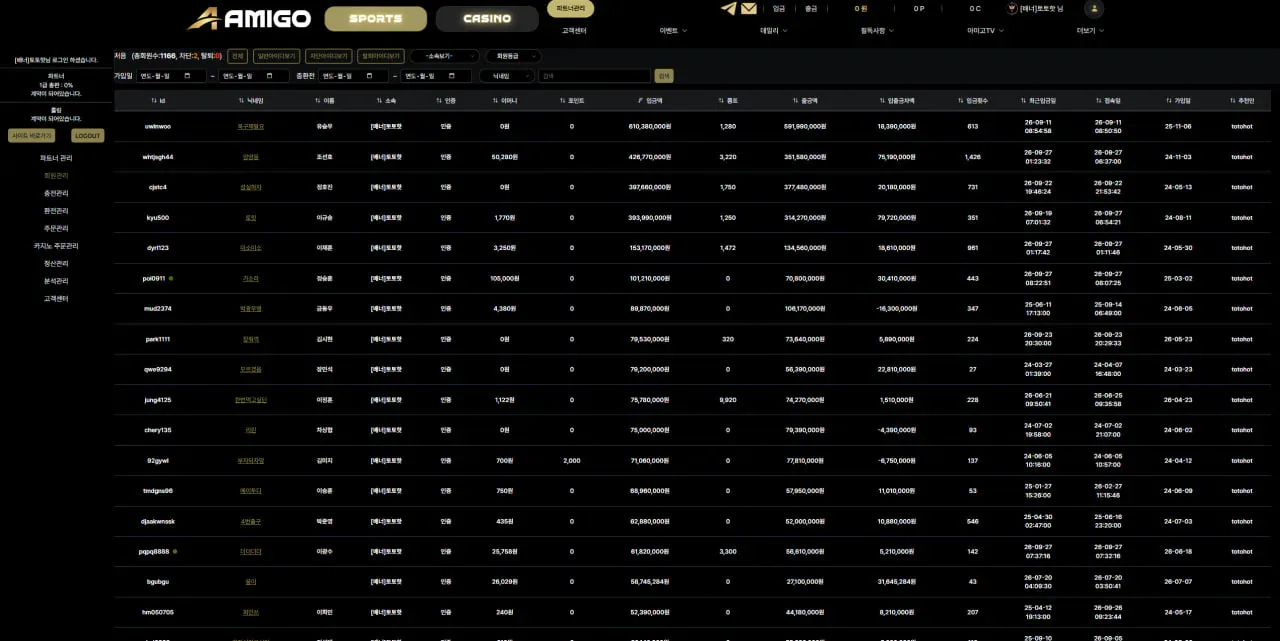Open the Telegram paper-plane icon
The height and width of the screenshot is (641, 1280).
click(x=728, y=8)
